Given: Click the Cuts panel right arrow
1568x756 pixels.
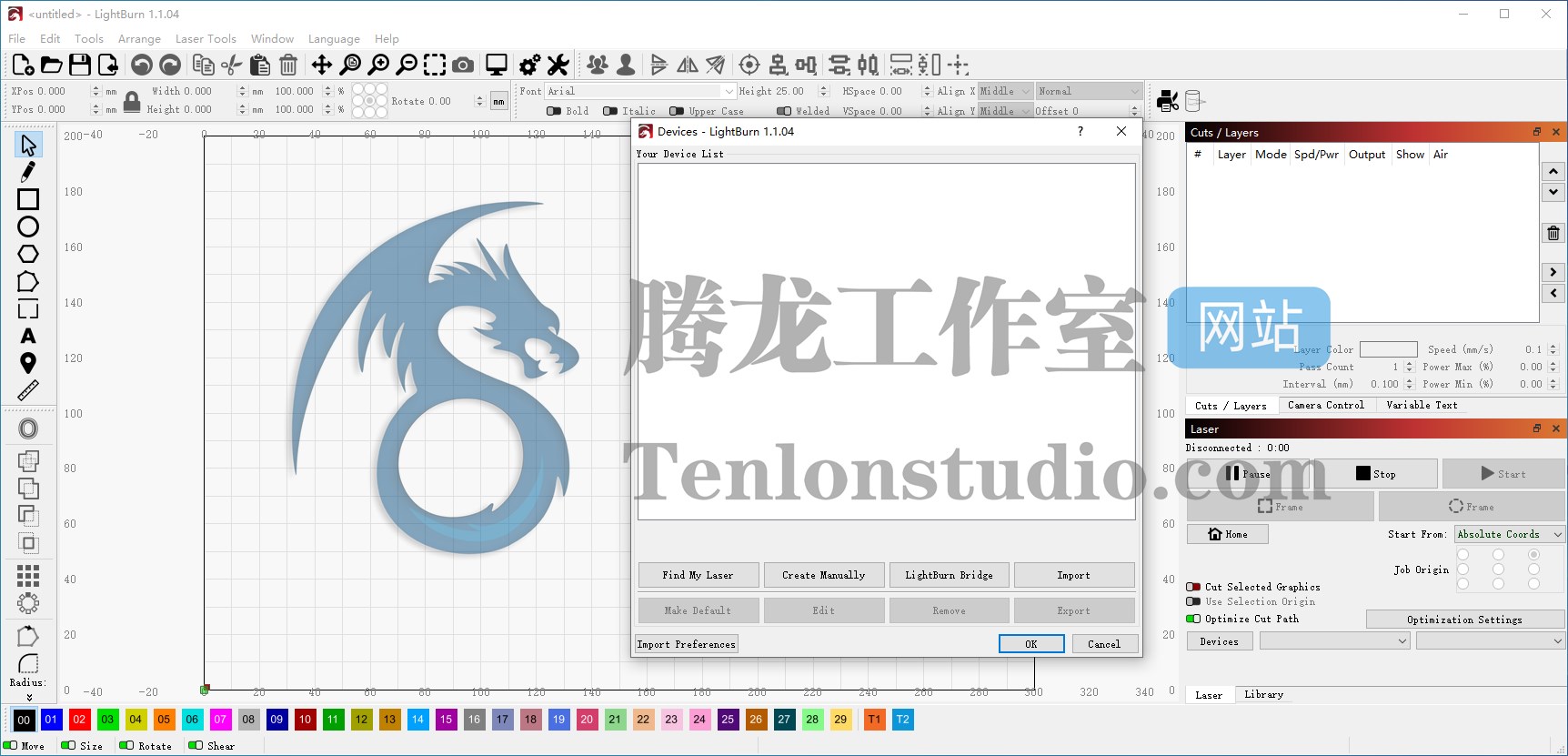Looking at the screenshot, I should (1553, 272).
